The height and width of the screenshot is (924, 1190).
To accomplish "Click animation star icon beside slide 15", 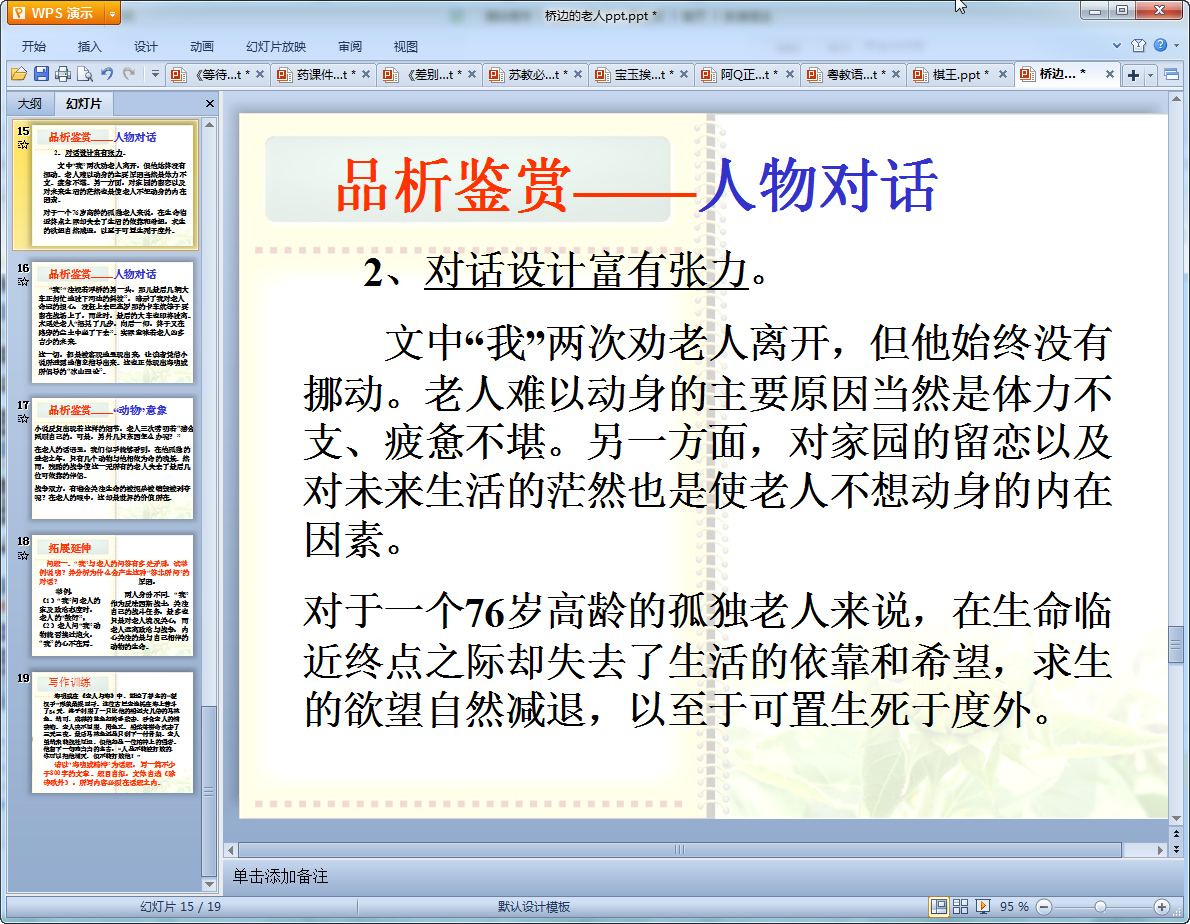I will coord(23,145).
